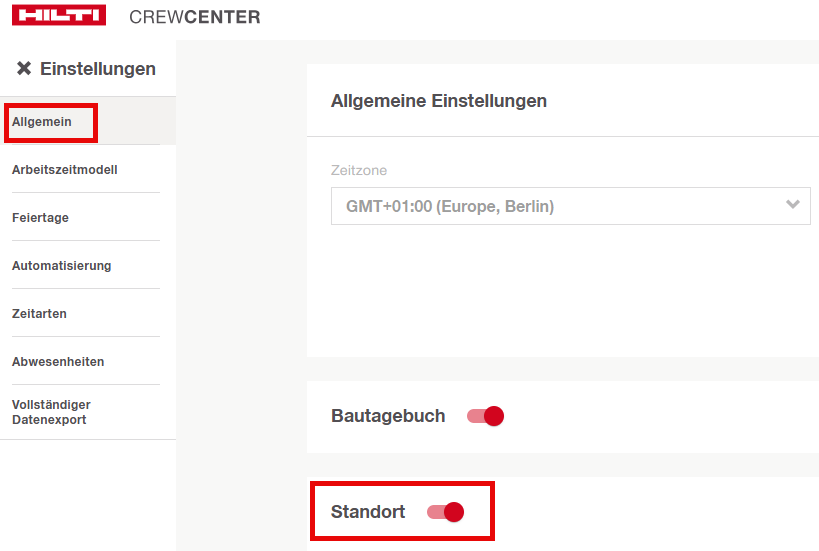The width and height of the screenshot is (819, 551).
Task: Open Vollständiger Datenexport
Action: point(52,412)
